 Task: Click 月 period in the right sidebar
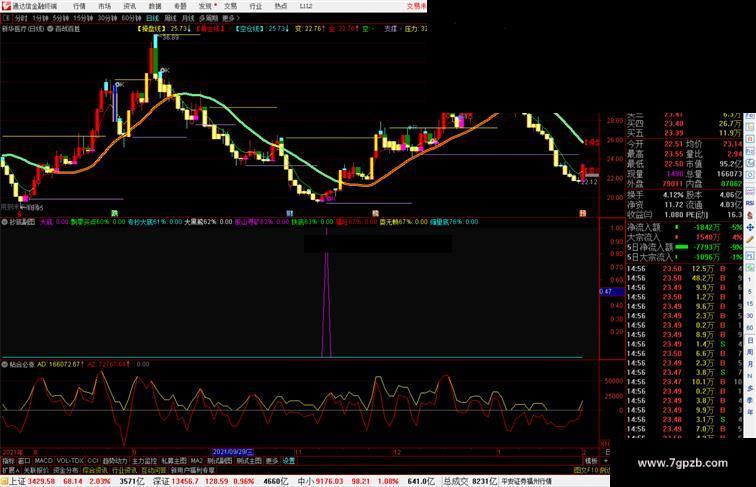point(750,365)
